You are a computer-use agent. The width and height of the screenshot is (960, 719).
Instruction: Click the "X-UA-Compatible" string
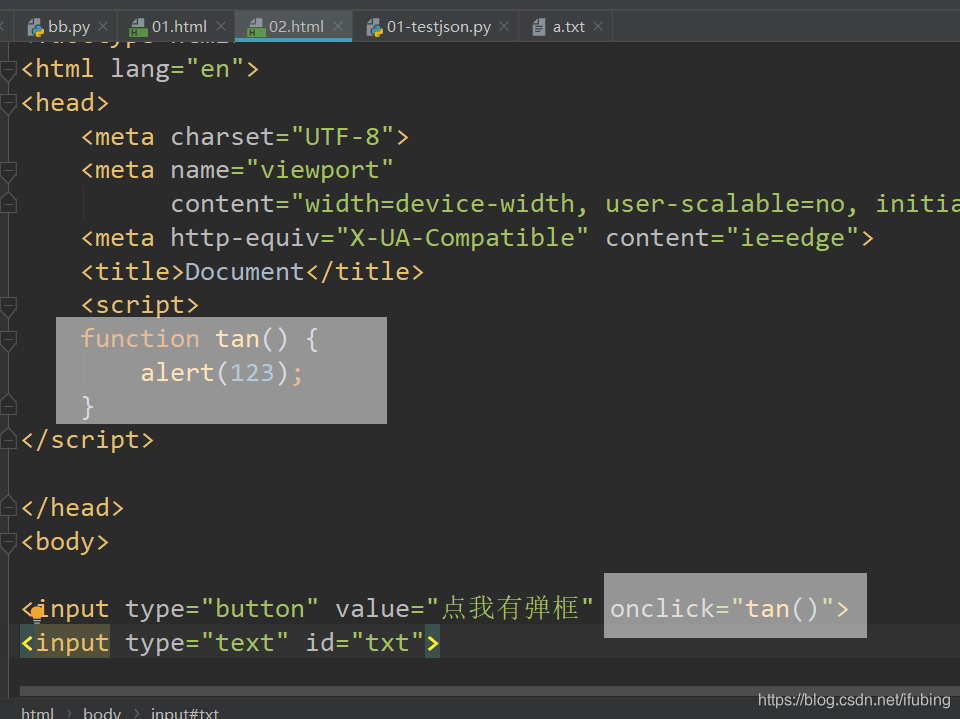[462, 238]
